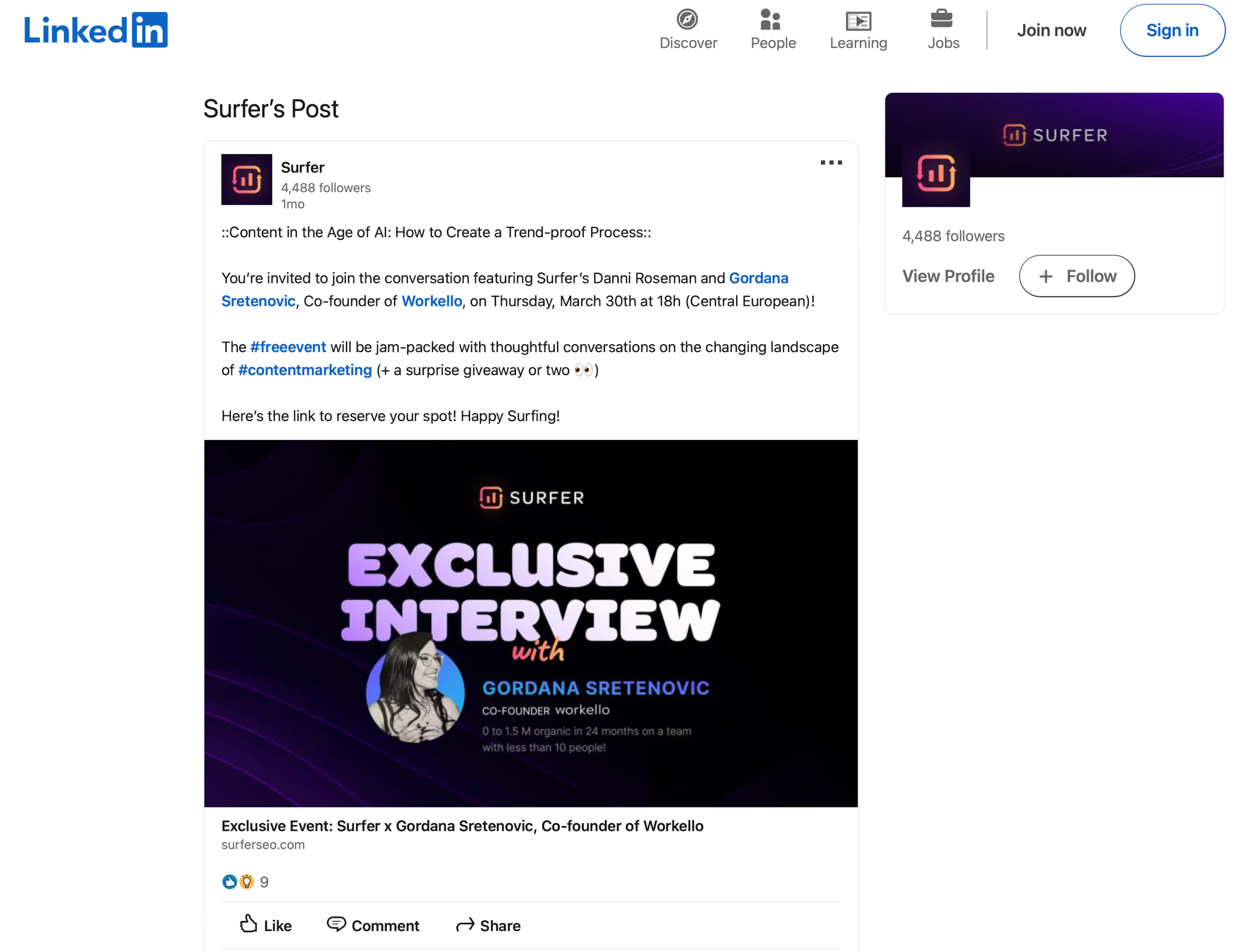Click the LinkedIn logo
The height and width of the screenshot is (952, 1246).
[96, 30]
